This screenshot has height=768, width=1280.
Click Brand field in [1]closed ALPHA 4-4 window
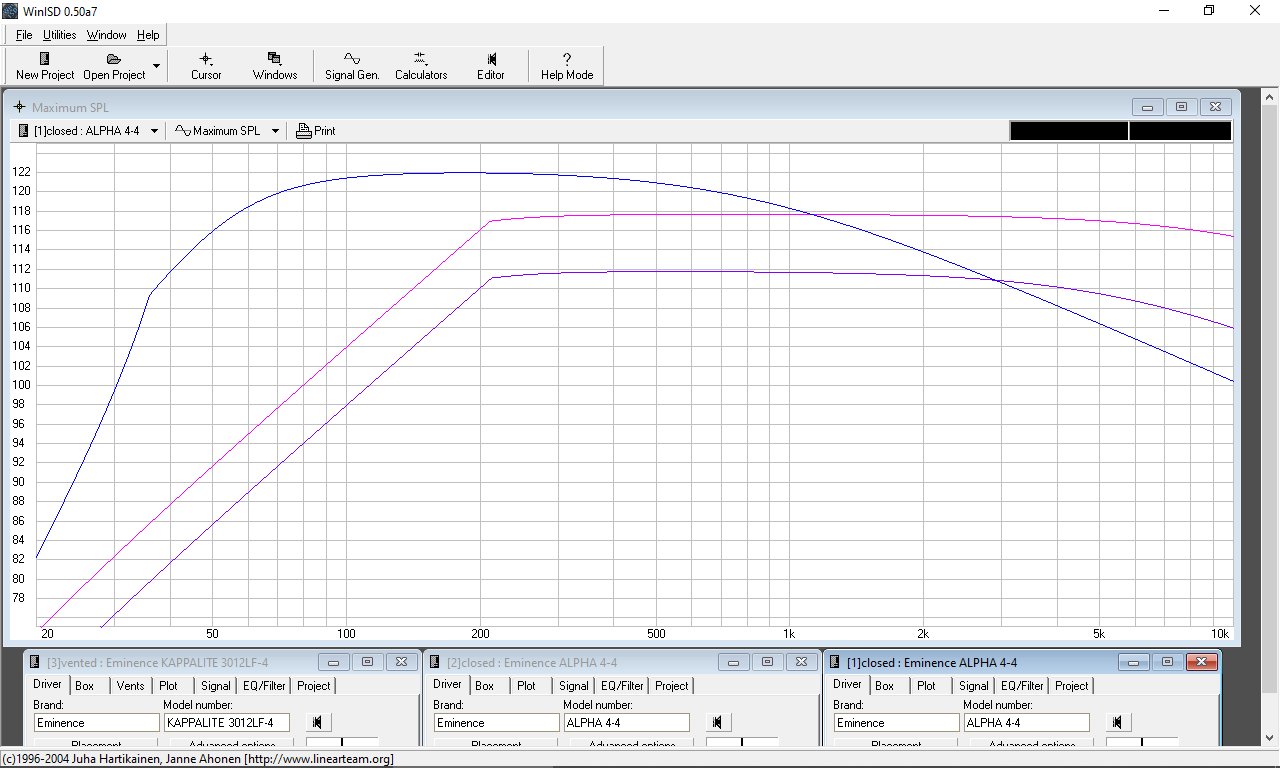(x=896, y=722)
